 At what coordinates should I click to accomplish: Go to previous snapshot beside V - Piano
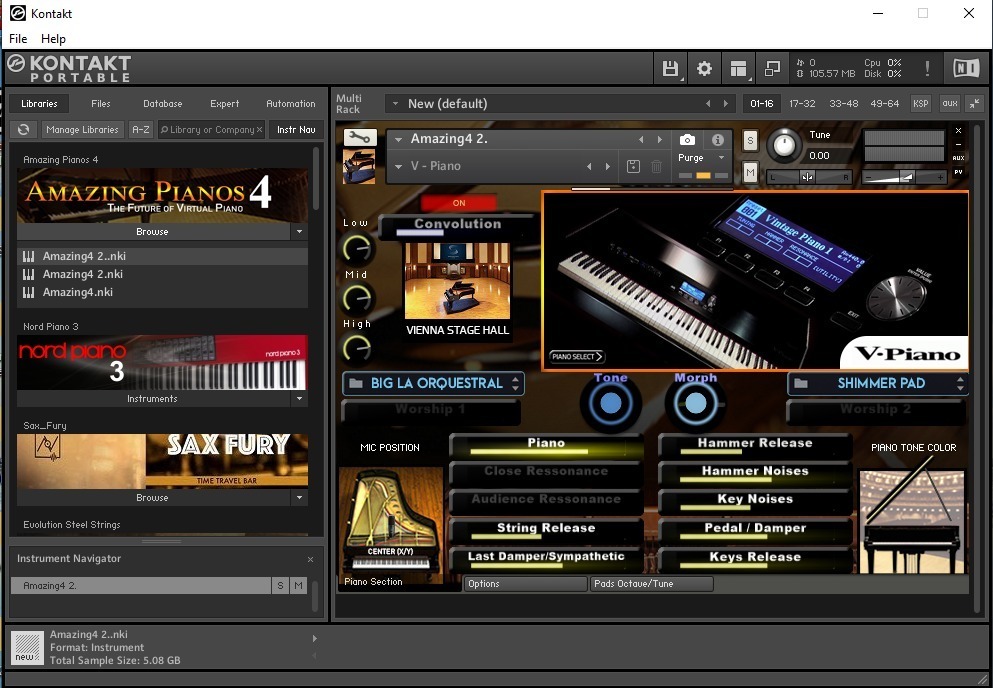(589, 167)
